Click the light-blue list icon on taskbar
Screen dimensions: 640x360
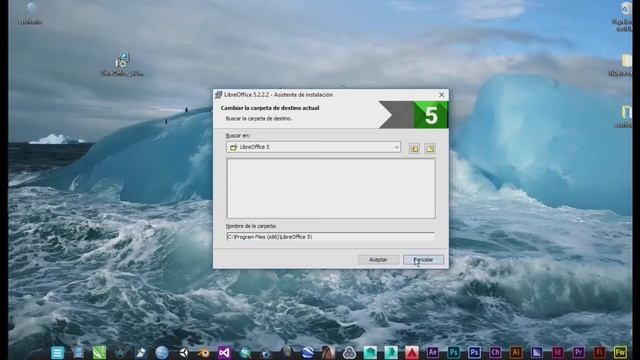coord(58,352)
